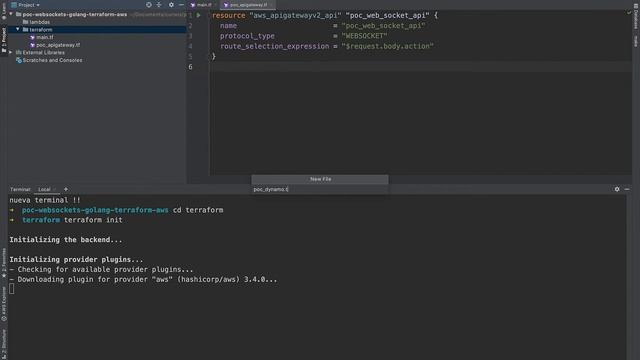Place cursor on empty line 6
This screenshot has width=640, height=360.
point(420,67)
